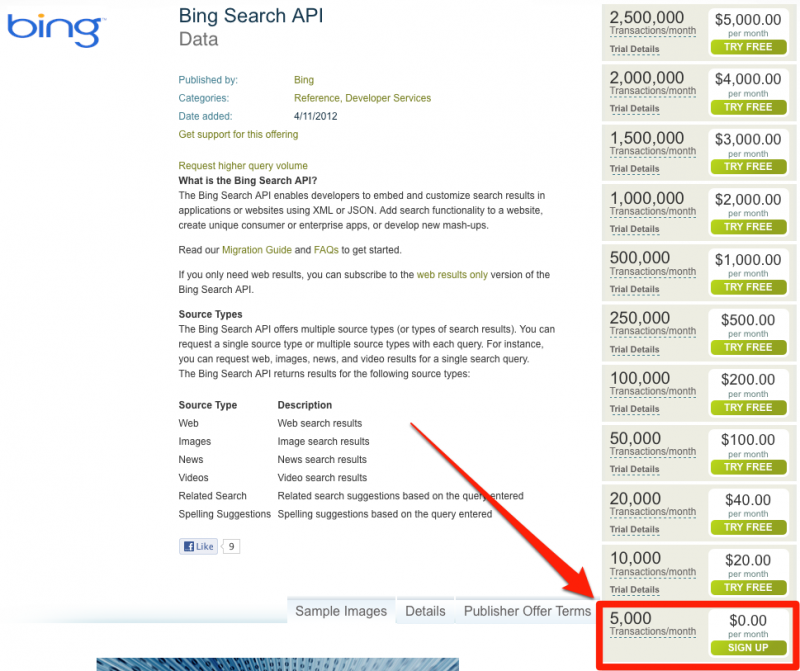Open Trial Details for 20,000 transactions plan

tap(635, 530)
